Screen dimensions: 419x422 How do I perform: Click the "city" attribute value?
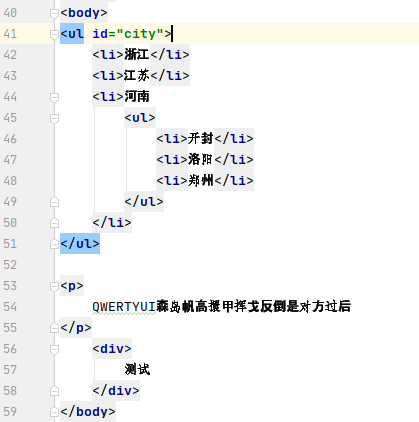tap(140, 34)
